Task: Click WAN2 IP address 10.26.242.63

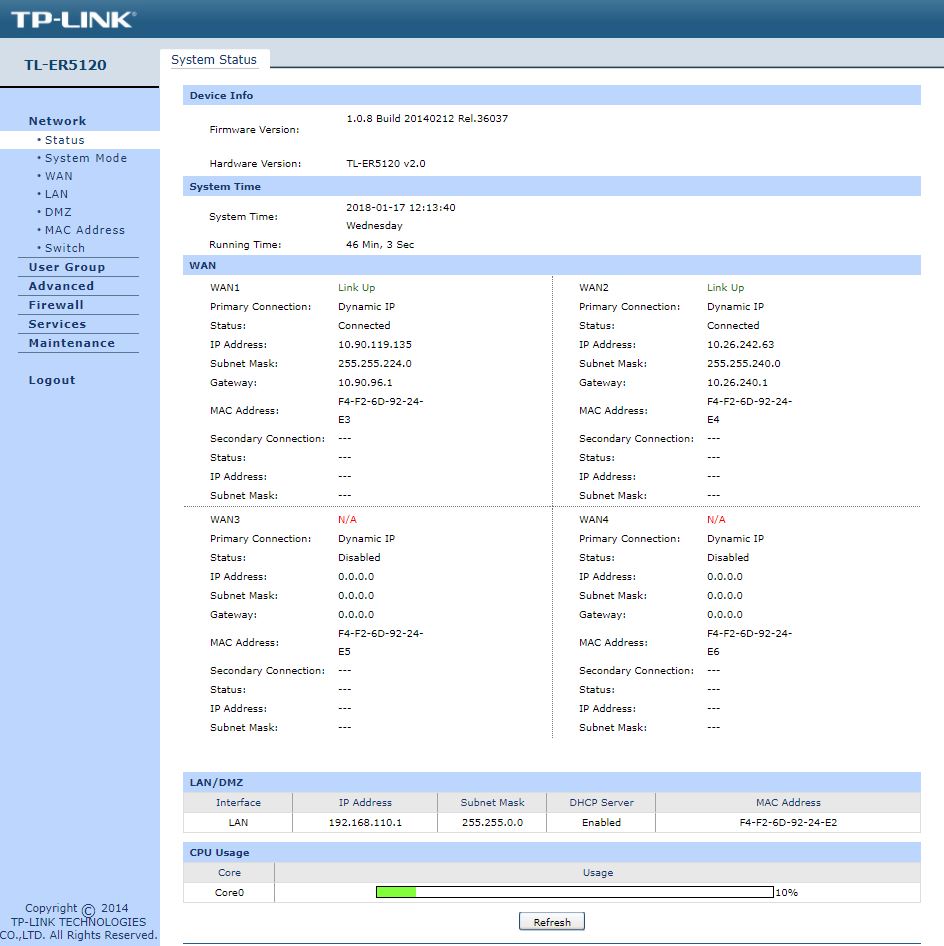Action: 740,344
